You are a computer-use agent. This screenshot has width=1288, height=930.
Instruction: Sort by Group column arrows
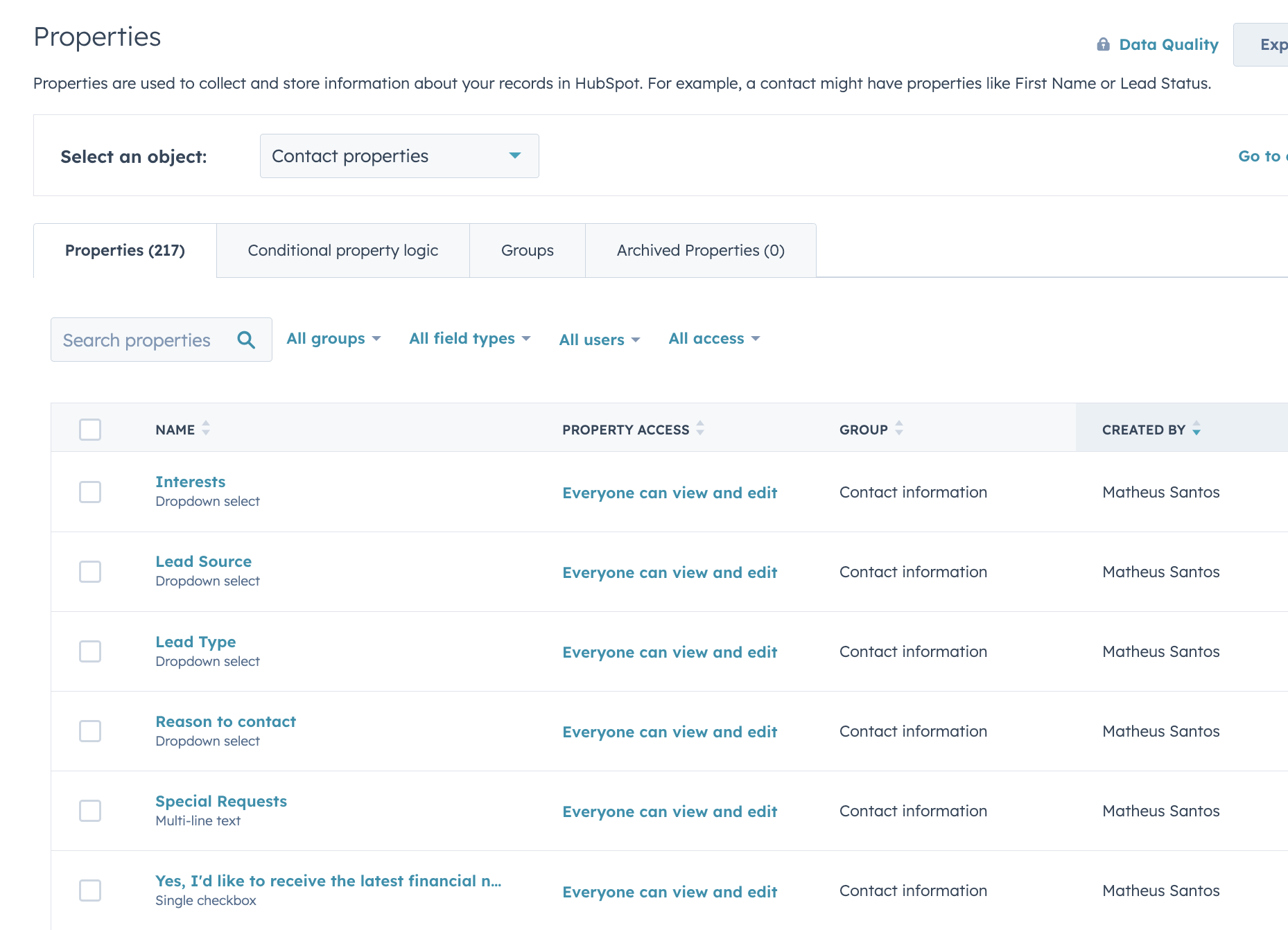point(899,428)
